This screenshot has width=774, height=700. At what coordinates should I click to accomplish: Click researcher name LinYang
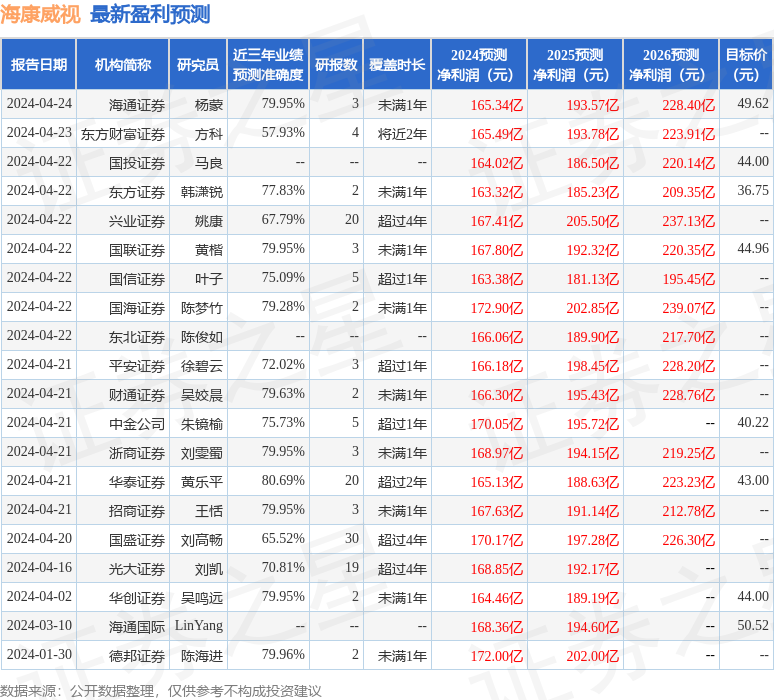(199, 625)
